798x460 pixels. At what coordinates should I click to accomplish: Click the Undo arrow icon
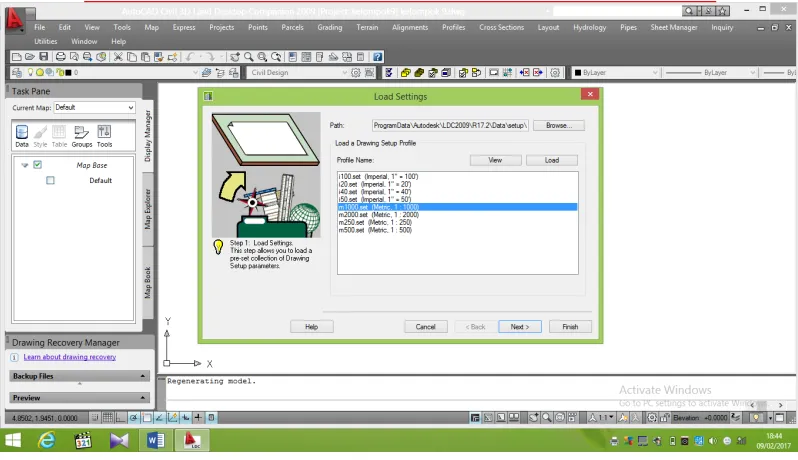(x=190, y=57)
